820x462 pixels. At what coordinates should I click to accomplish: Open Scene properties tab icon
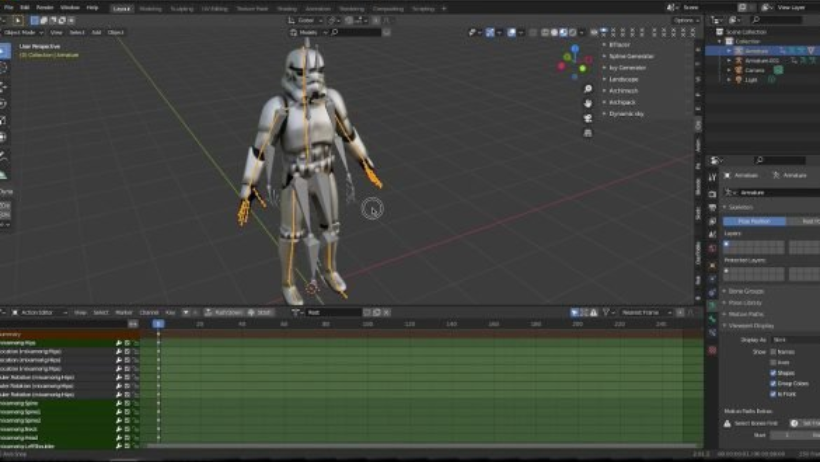point(712,235)
